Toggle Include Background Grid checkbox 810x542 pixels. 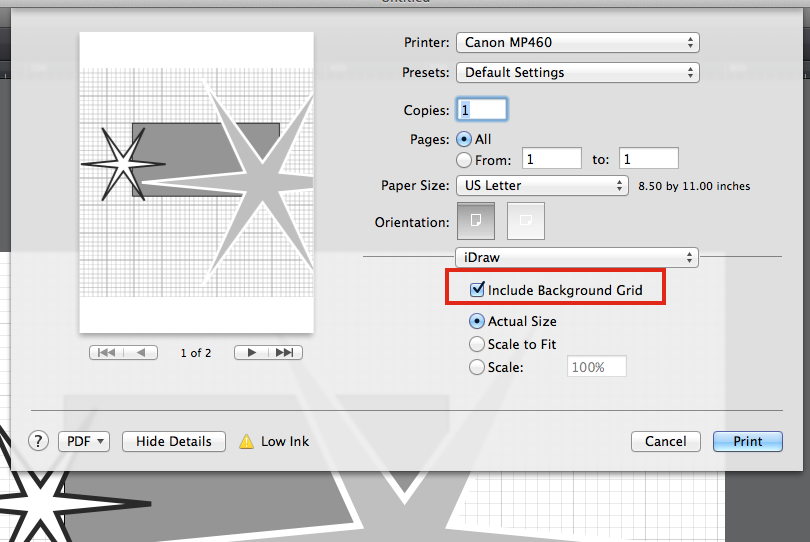tap(477, 289)
